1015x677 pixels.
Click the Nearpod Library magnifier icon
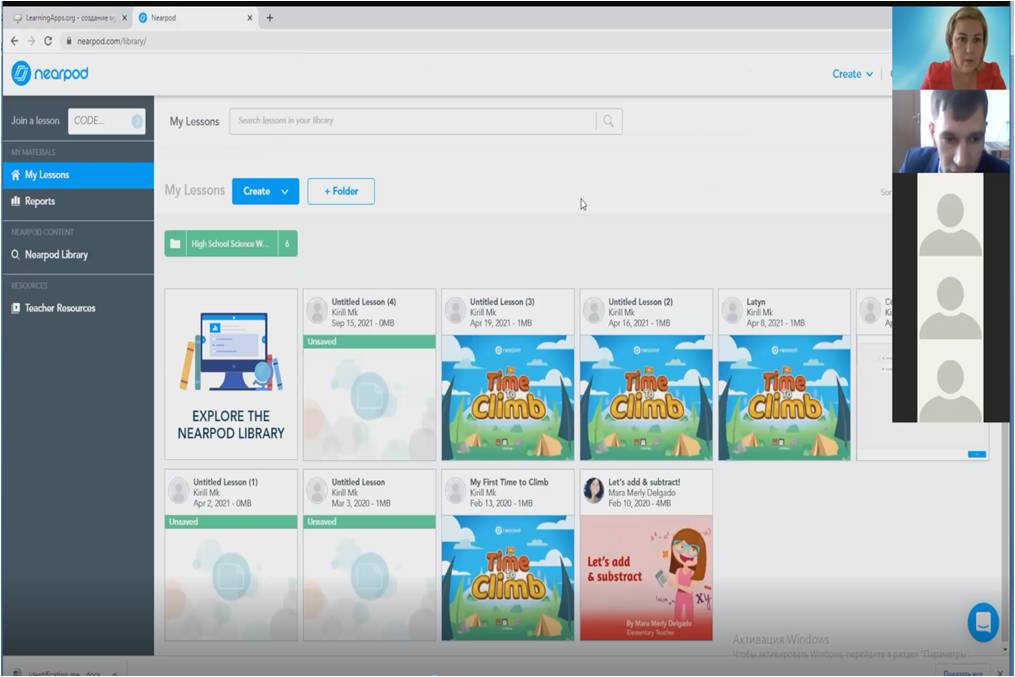coord(16,255)
